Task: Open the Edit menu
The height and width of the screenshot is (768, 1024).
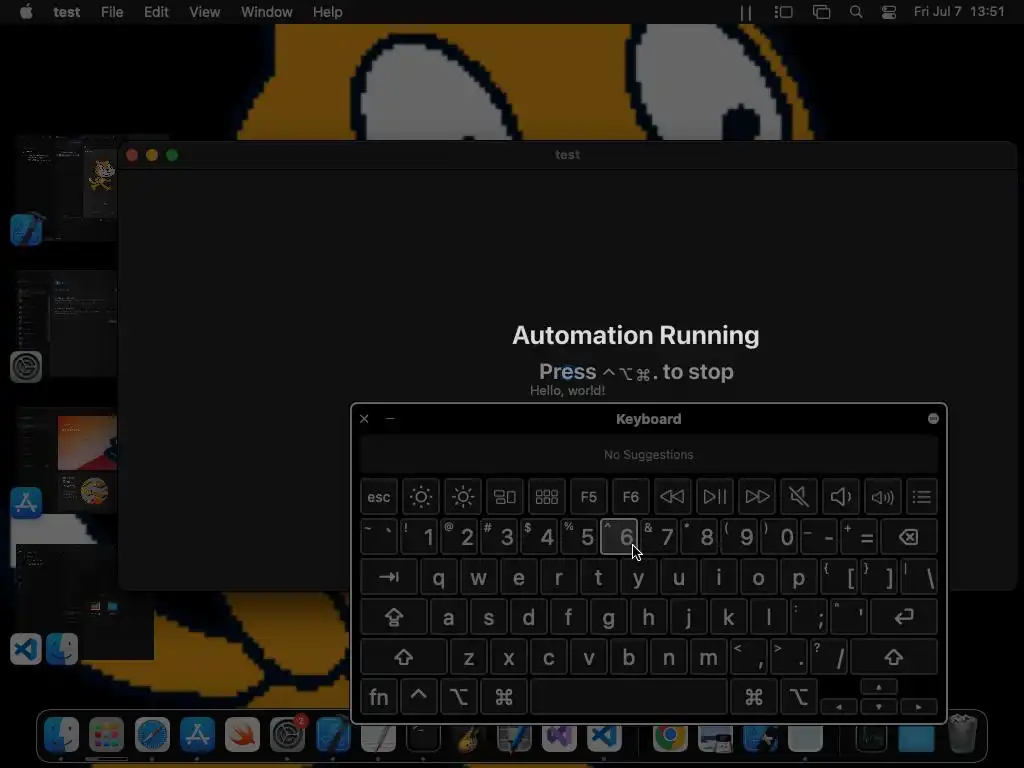Action: coord(156,12)
